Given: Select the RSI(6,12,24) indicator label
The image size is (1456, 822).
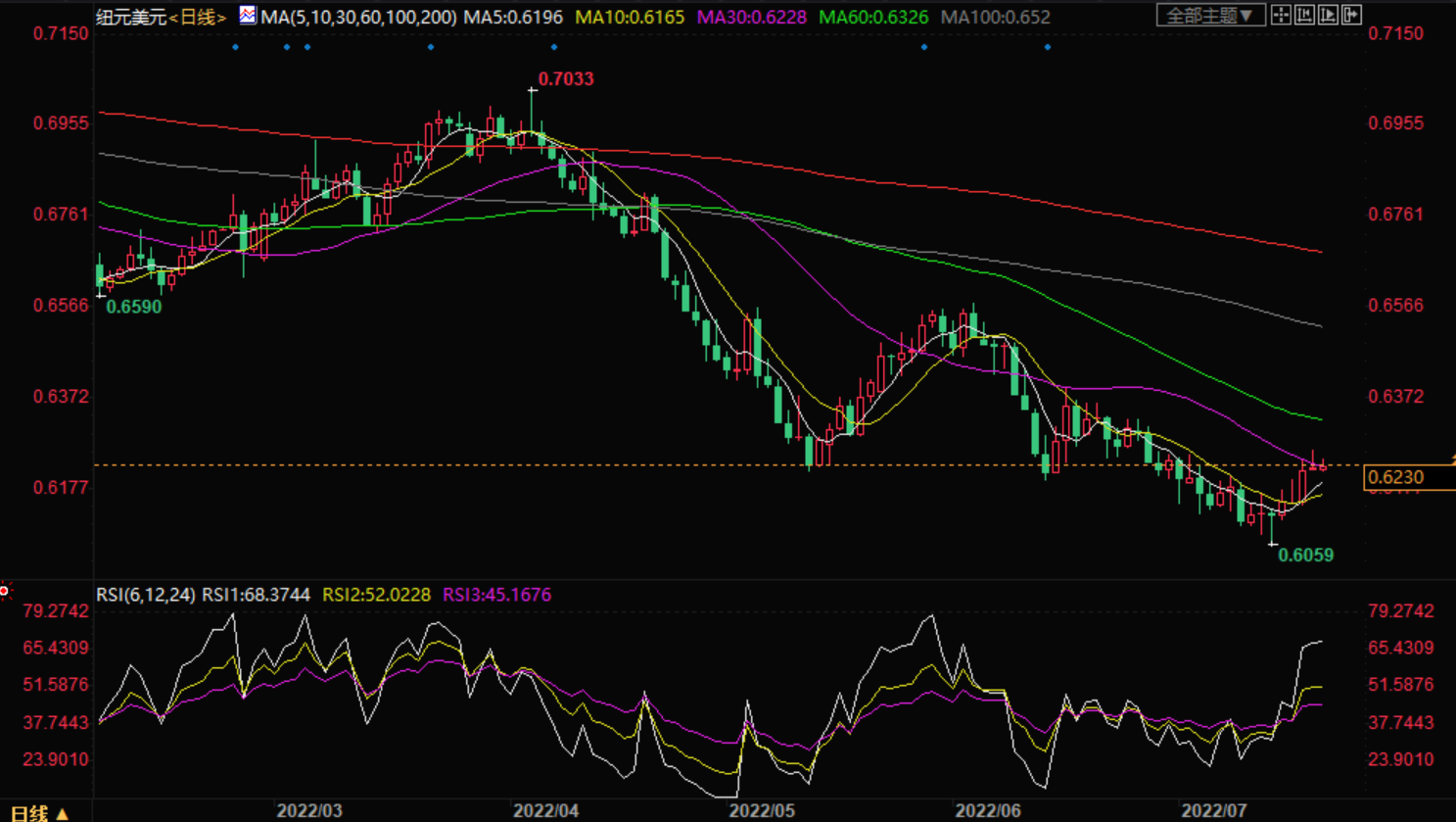Looking at the screenshot, I should click(x=145, y=595).
